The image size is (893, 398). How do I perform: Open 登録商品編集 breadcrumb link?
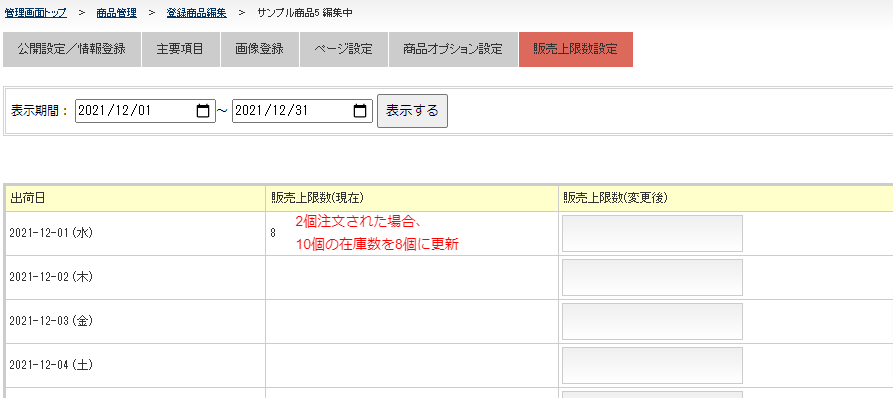point(196,13)
